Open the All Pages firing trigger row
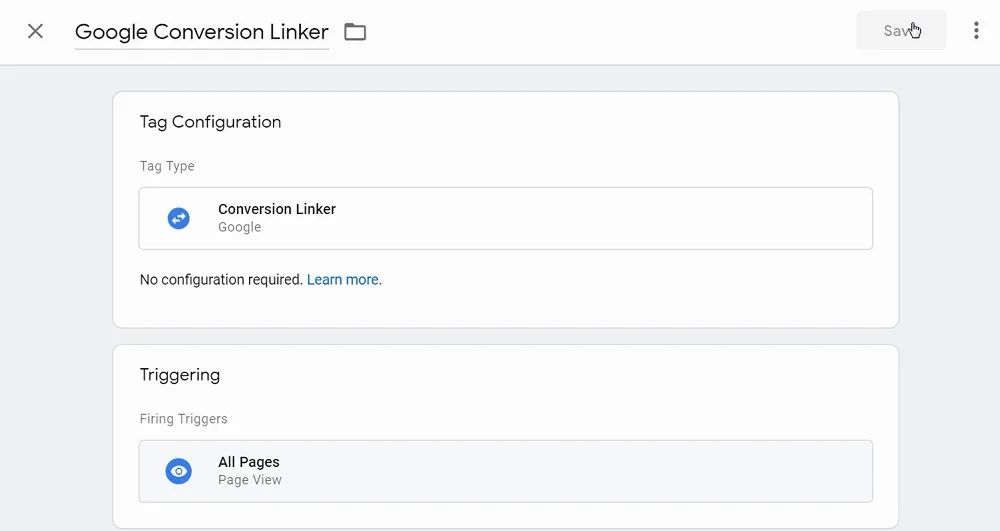The width and height of the screenshot is (1000, 531). [x=505, y=471]
